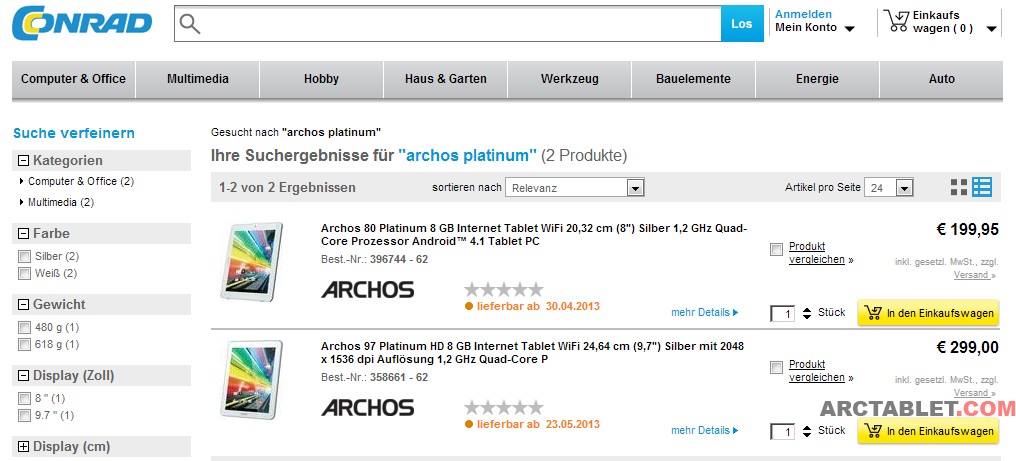Screen dimensions: 1016x461
Task: Tick compare checkbox for Archos 80 Platinum
Action: 777,250
